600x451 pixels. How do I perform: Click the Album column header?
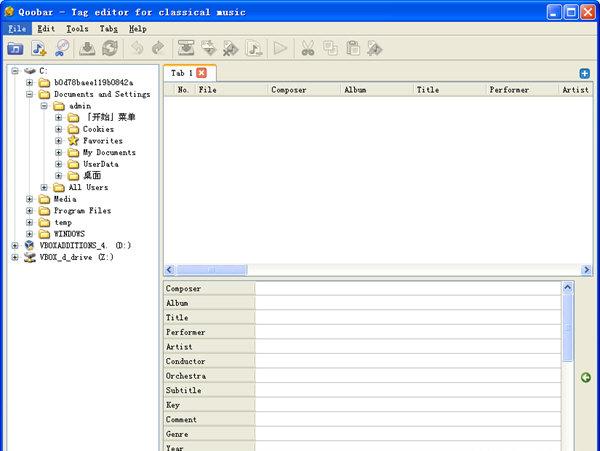coord(377,90)
